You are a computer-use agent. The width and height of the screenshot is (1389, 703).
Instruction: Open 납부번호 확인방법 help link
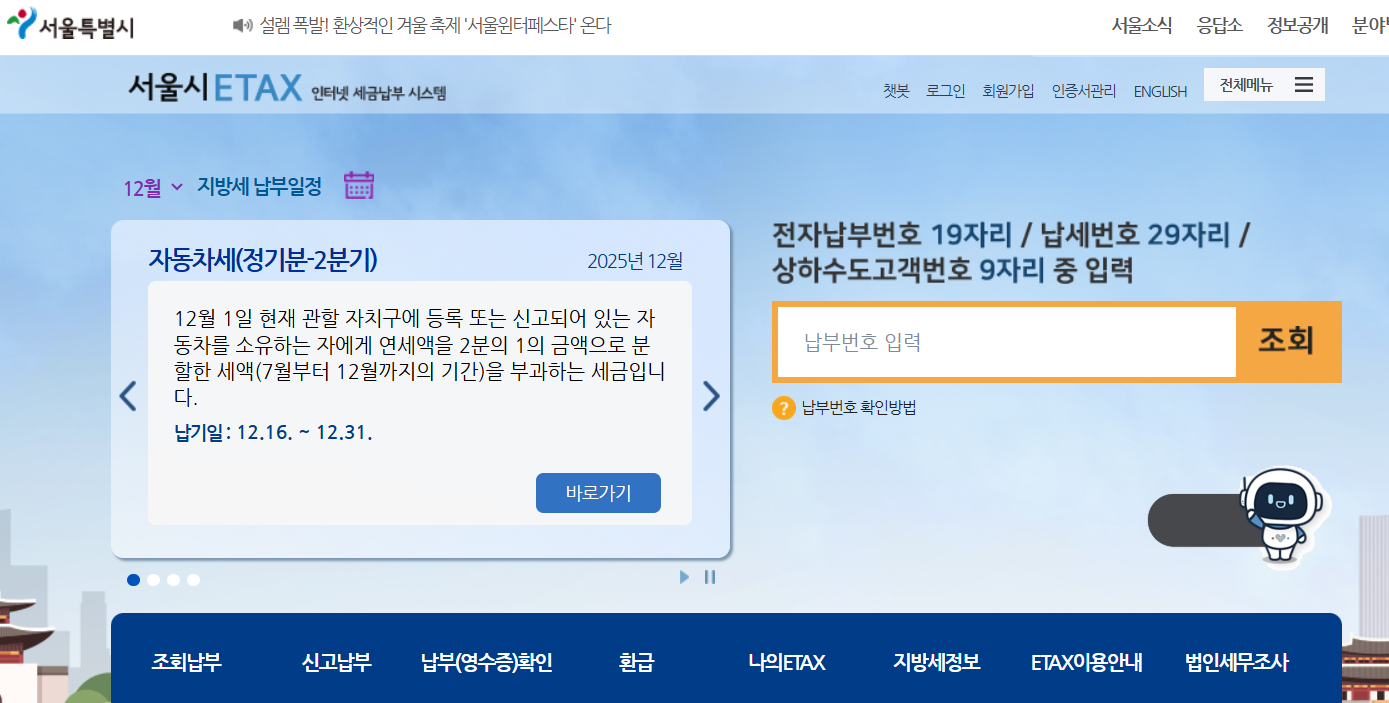pos(859,408)
